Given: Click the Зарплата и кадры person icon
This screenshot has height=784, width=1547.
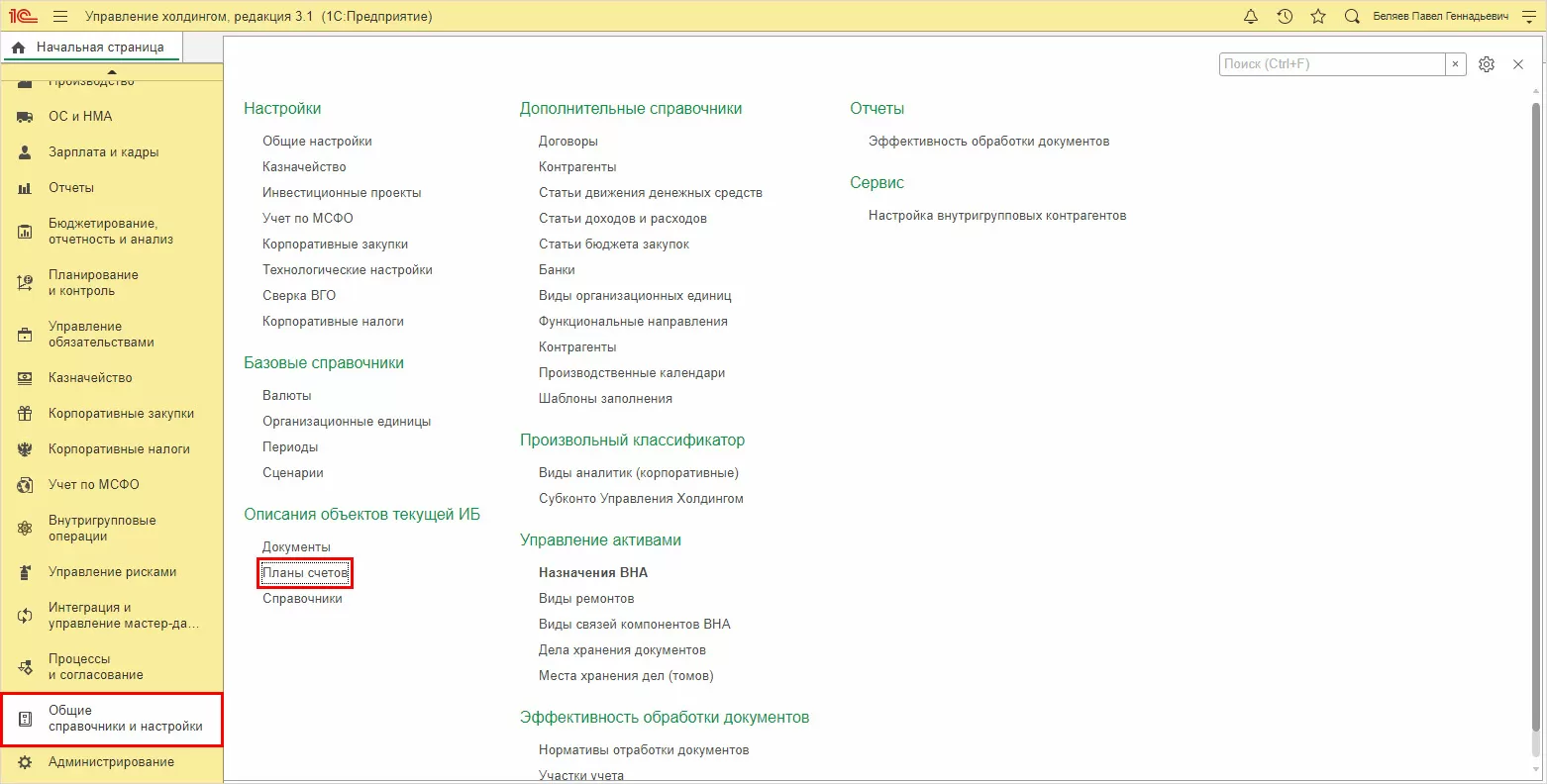Looking at the screenshot, I should pos(26,152).
